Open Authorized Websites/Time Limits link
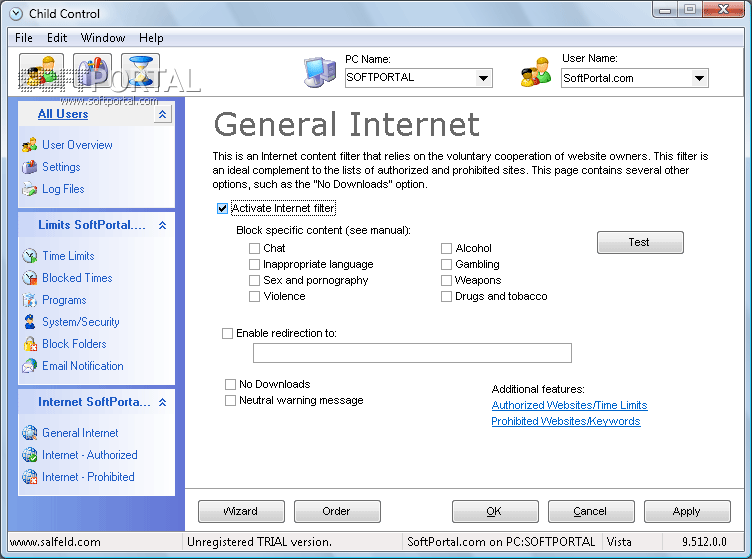Screen dimensions: 752x559 [x=569, y=405]
